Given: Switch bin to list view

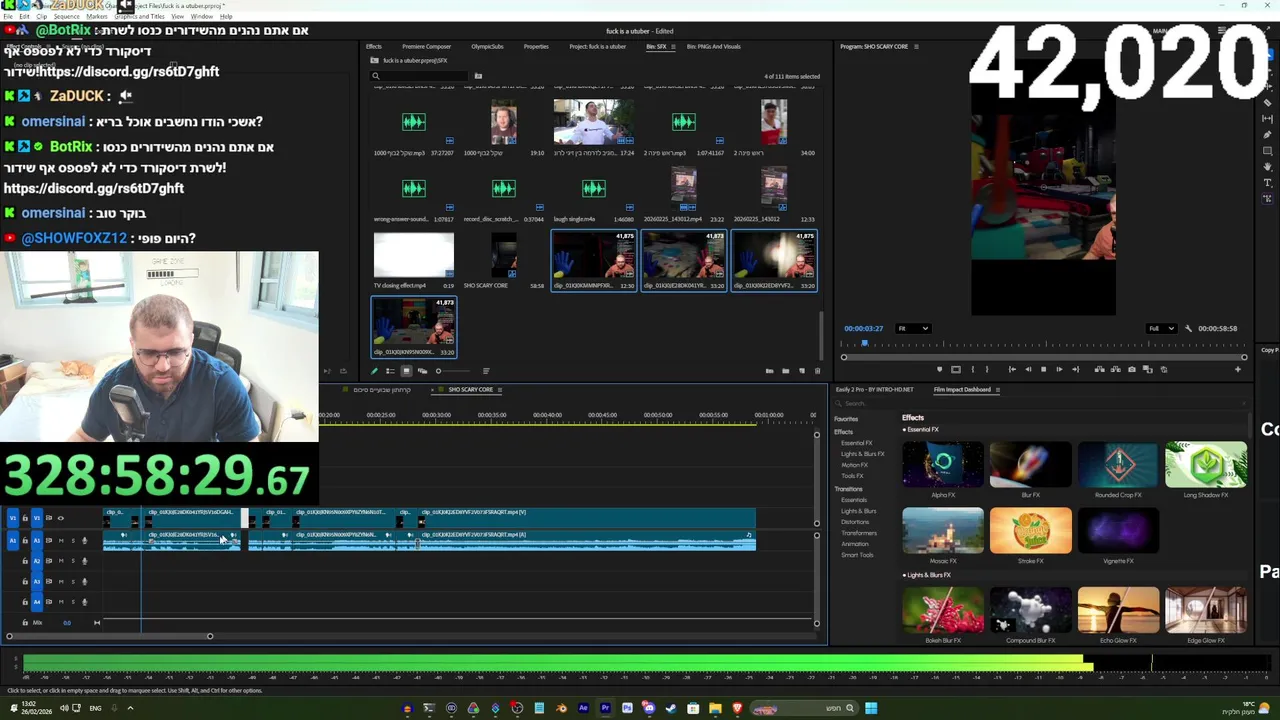Looking at the screenshot, I should (390, 371).
